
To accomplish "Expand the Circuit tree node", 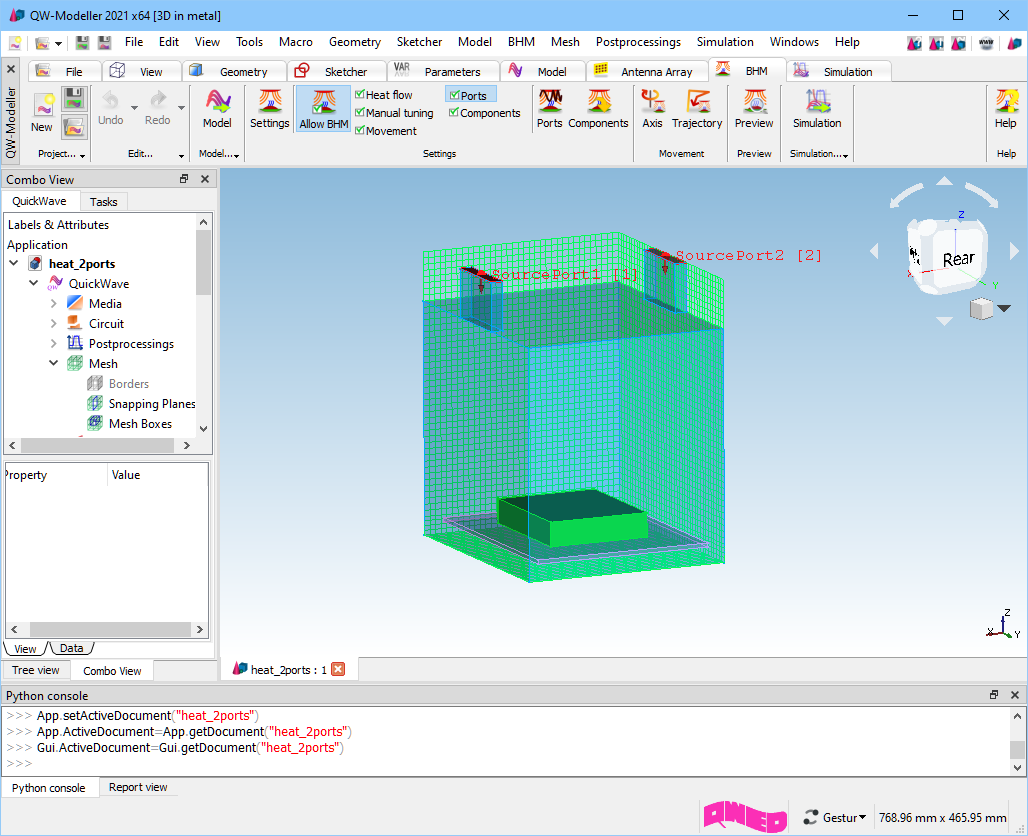I will click(x=54, y=323).
